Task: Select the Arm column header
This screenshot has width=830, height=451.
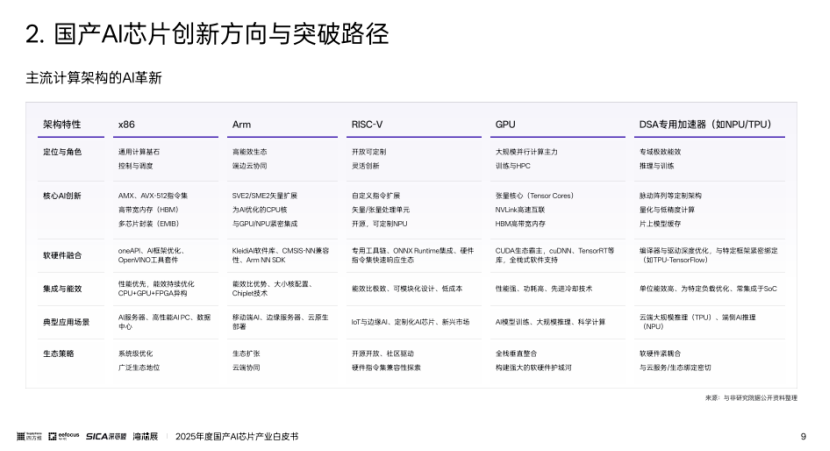Action: 241,125
